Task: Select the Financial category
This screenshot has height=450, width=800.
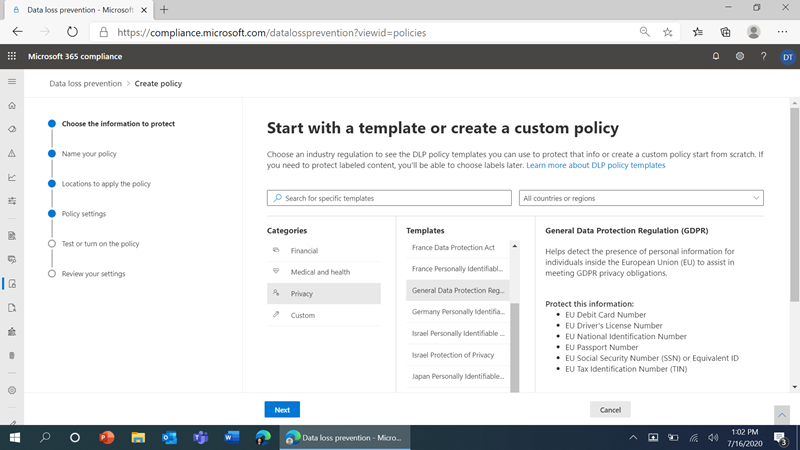Action: click(323, 251)
